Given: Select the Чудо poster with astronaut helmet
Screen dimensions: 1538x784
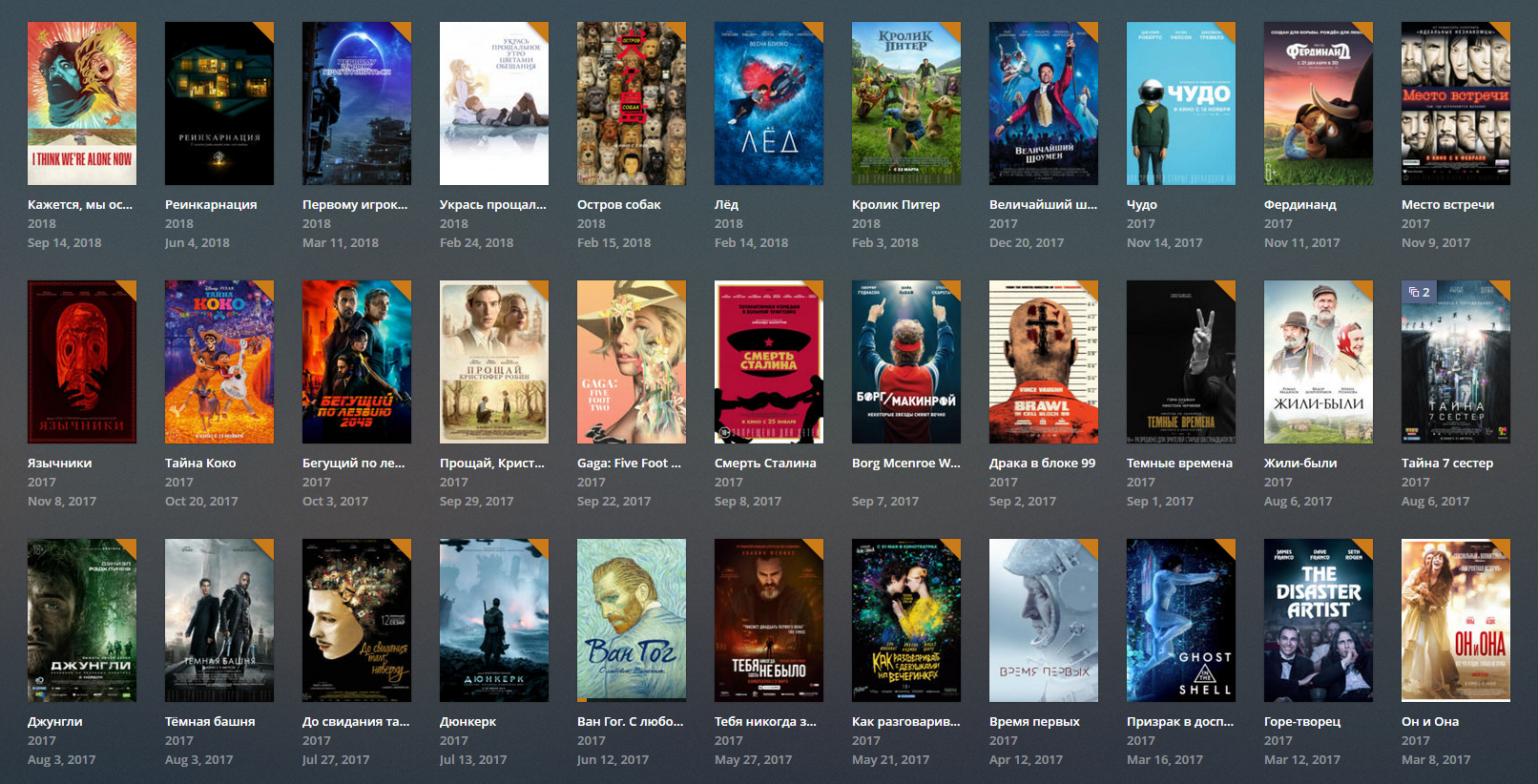Looking at the screenshot, I should pyautogui.click(x=1180, y=103).
